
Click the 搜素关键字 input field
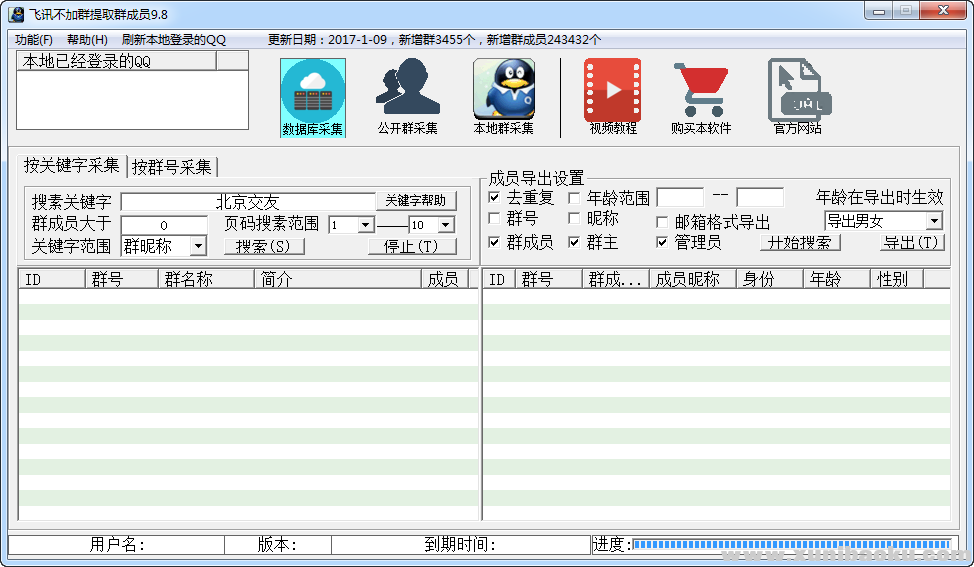point(247,202)
